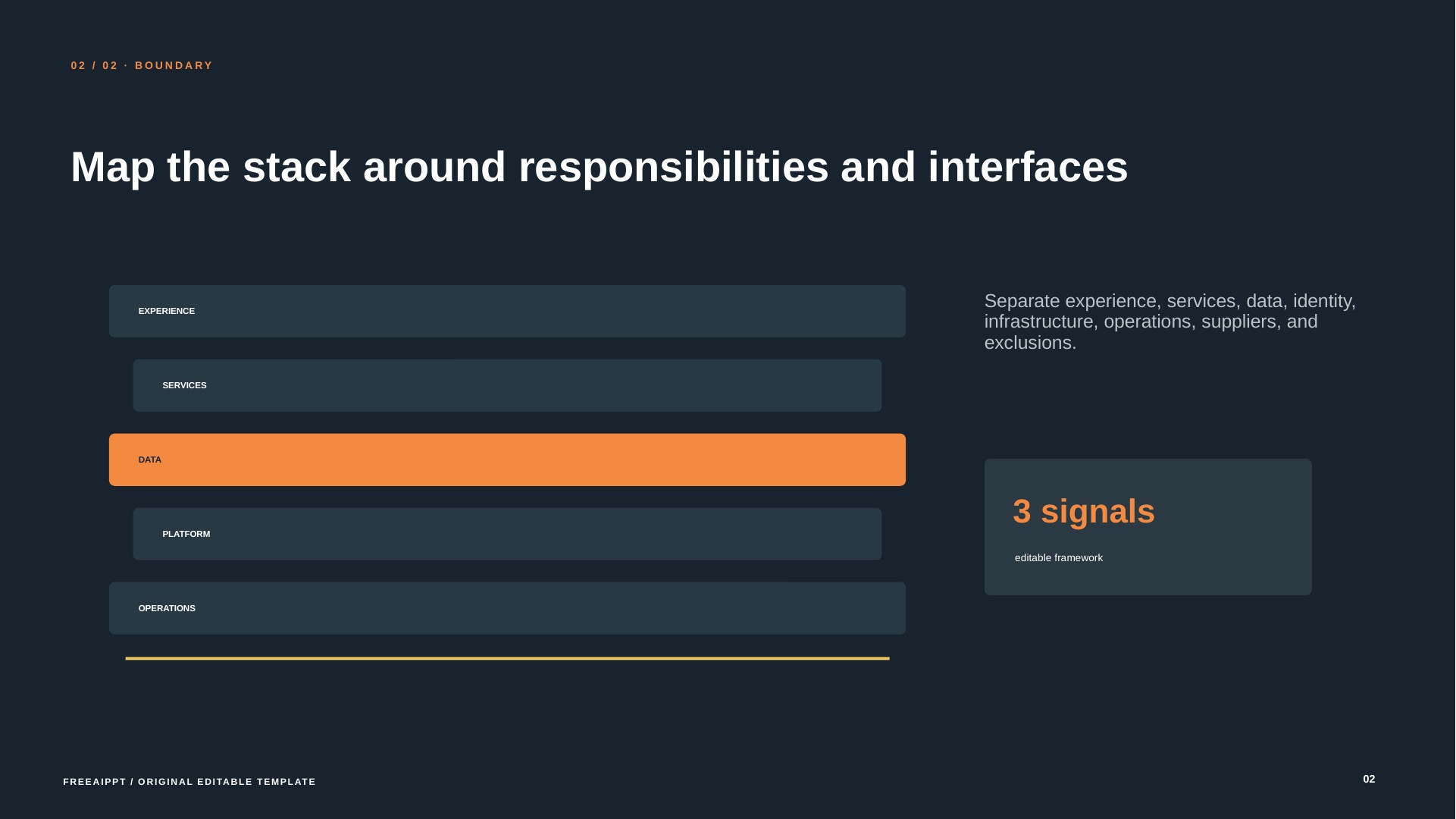Click the page number 02 in footer

(x=1369, y=779)
